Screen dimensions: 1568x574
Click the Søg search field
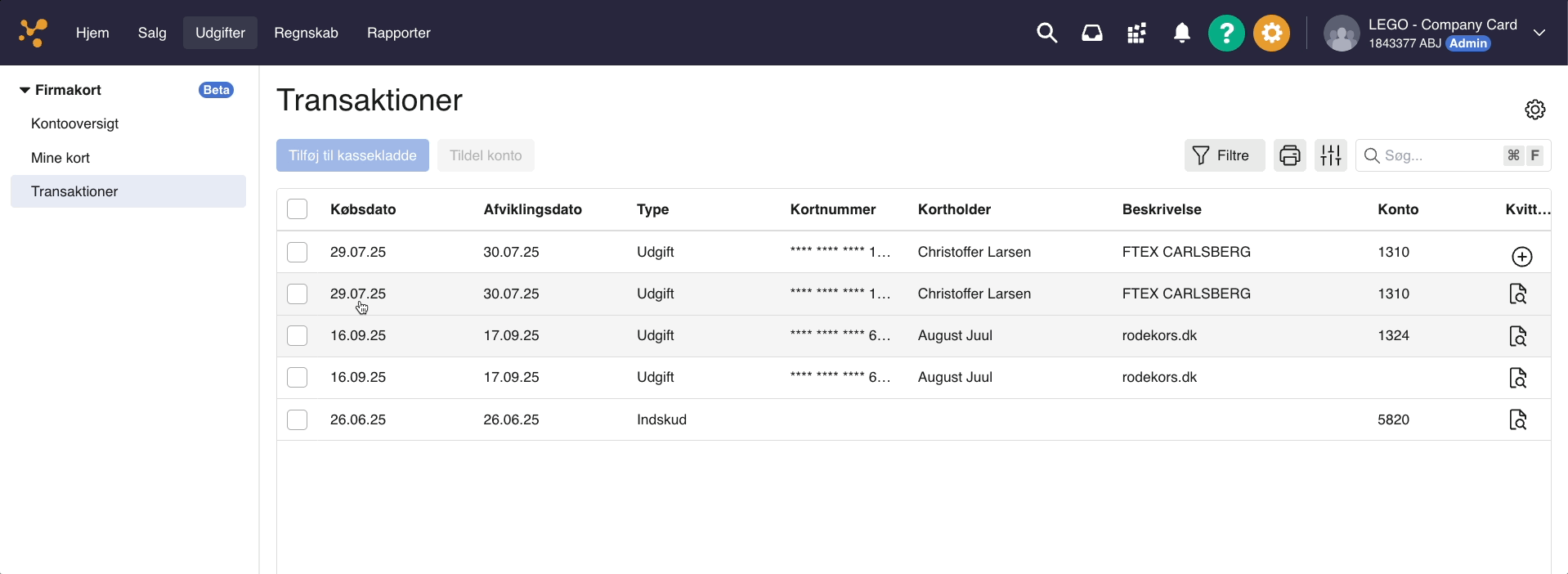click(x=1439, y=155)
